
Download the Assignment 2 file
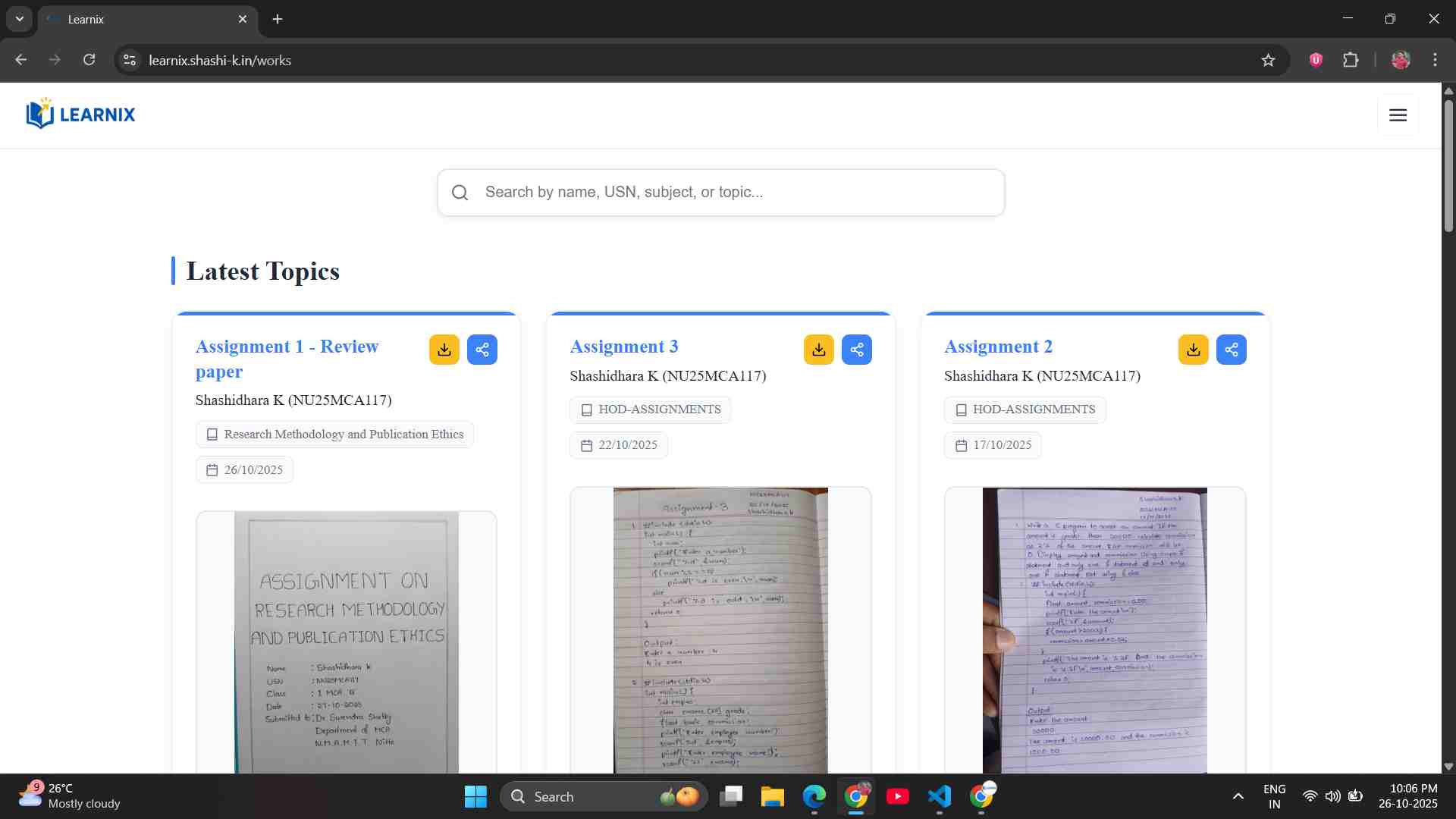click(x=1193, y=350)
